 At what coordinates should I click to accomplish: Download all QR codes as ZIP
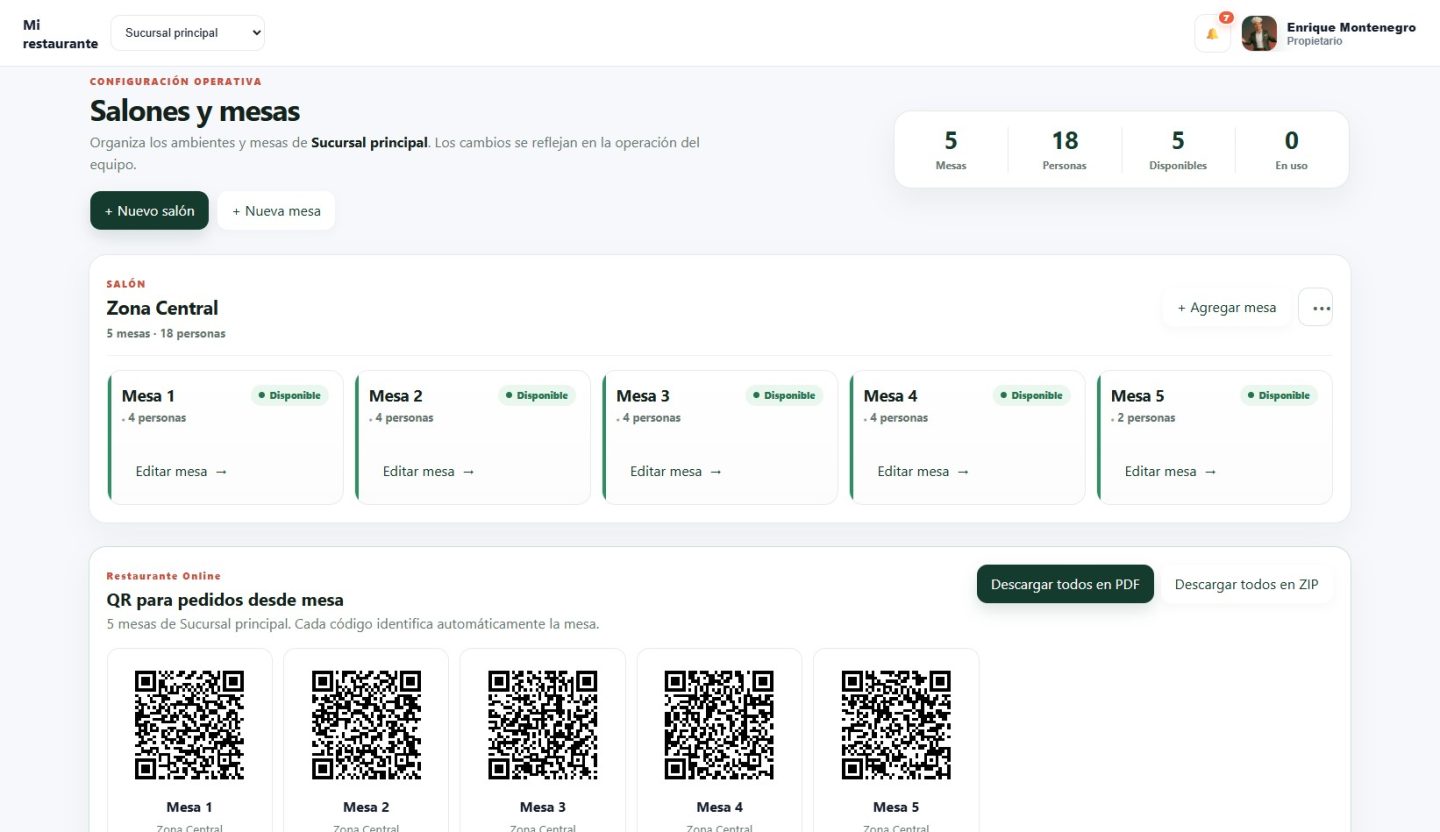pyautogui.click(x=1247, y=584)
